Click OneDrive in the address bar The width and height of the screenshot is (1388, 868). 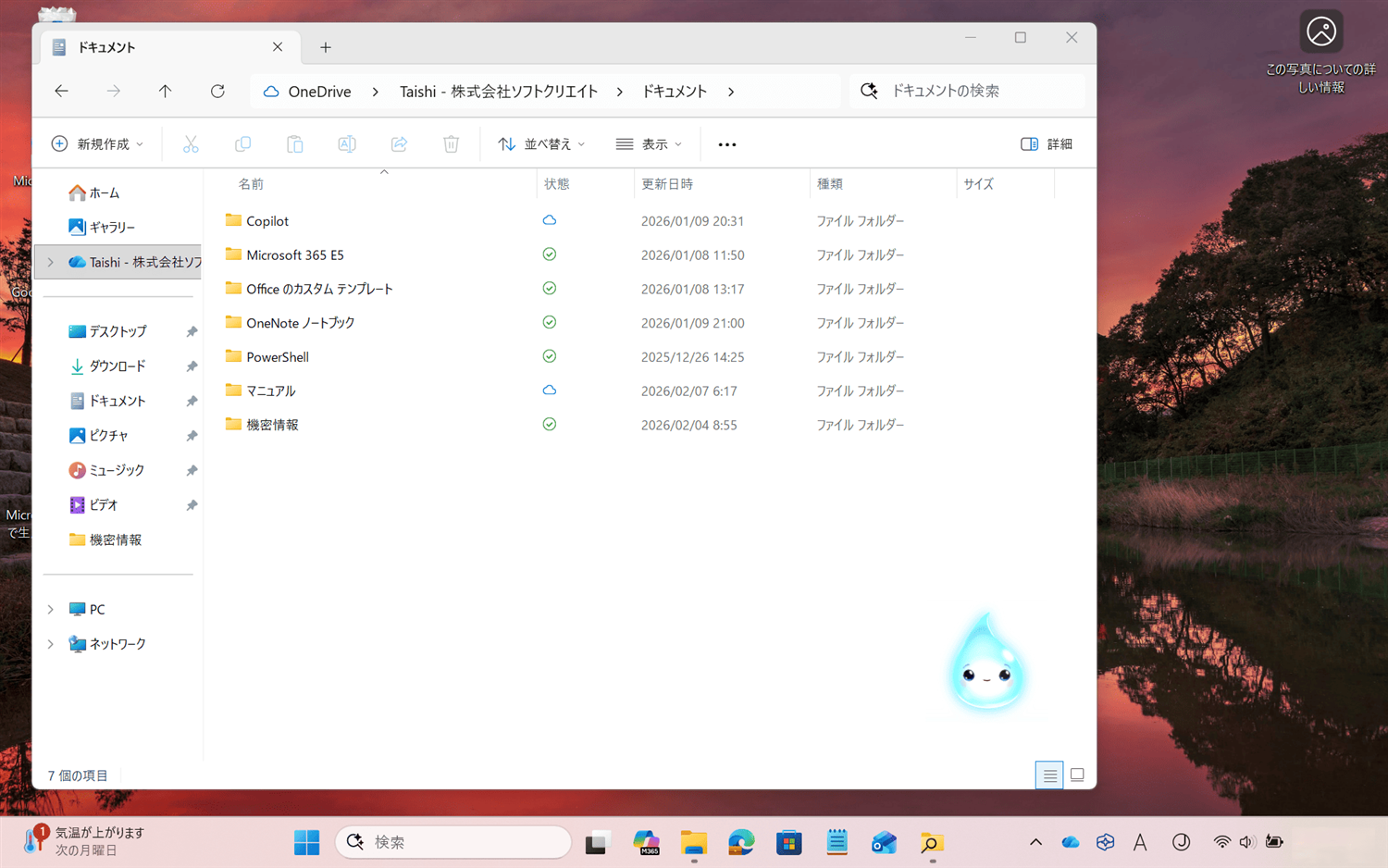point(319,92)
